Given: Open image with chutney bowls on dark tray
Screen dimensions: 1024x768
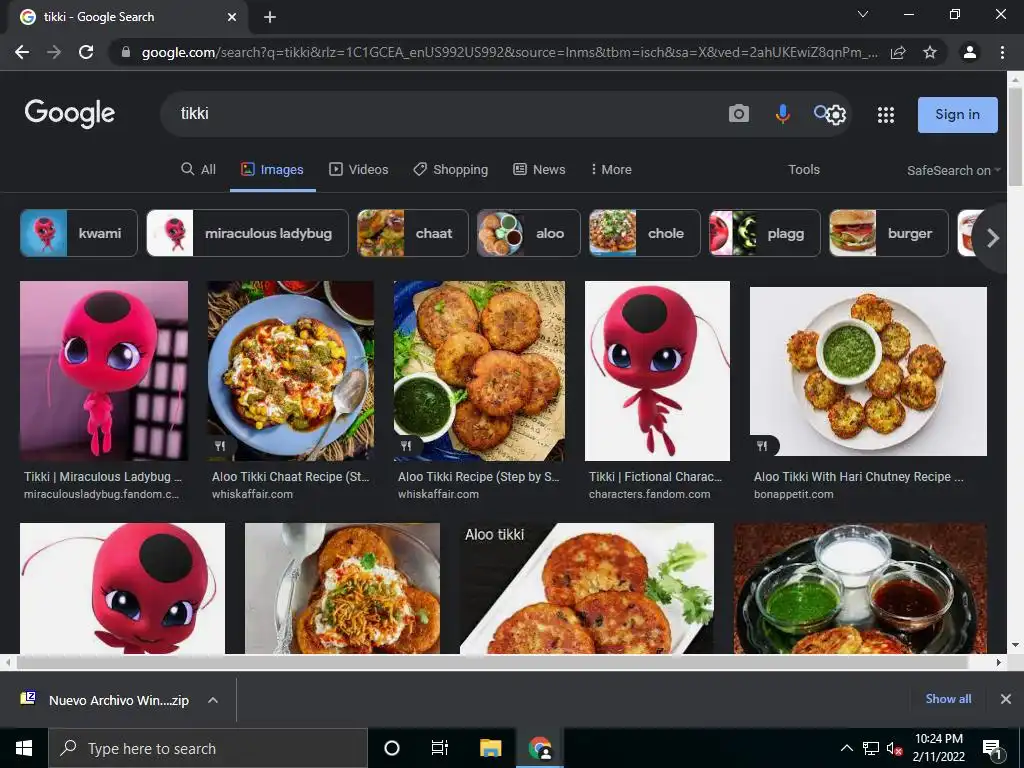Looking at the screenshot, I should coord(860,588).
